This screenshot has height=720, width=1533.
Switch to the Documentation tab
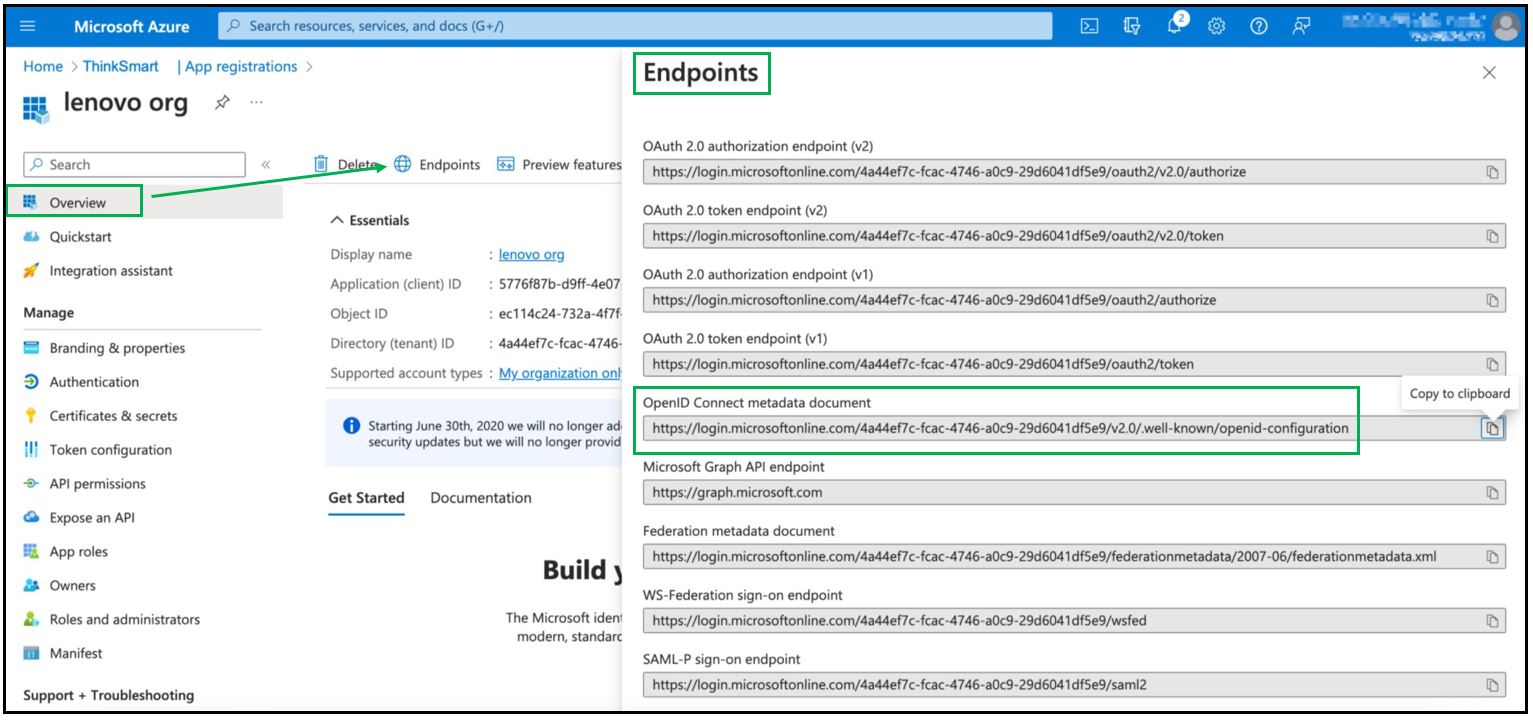tap(481, 498)
